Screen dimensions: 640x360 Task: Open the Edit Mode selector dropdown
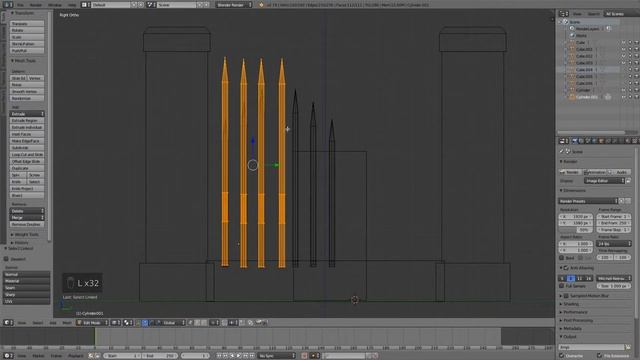pyautogui.click(x=93, y=323)
